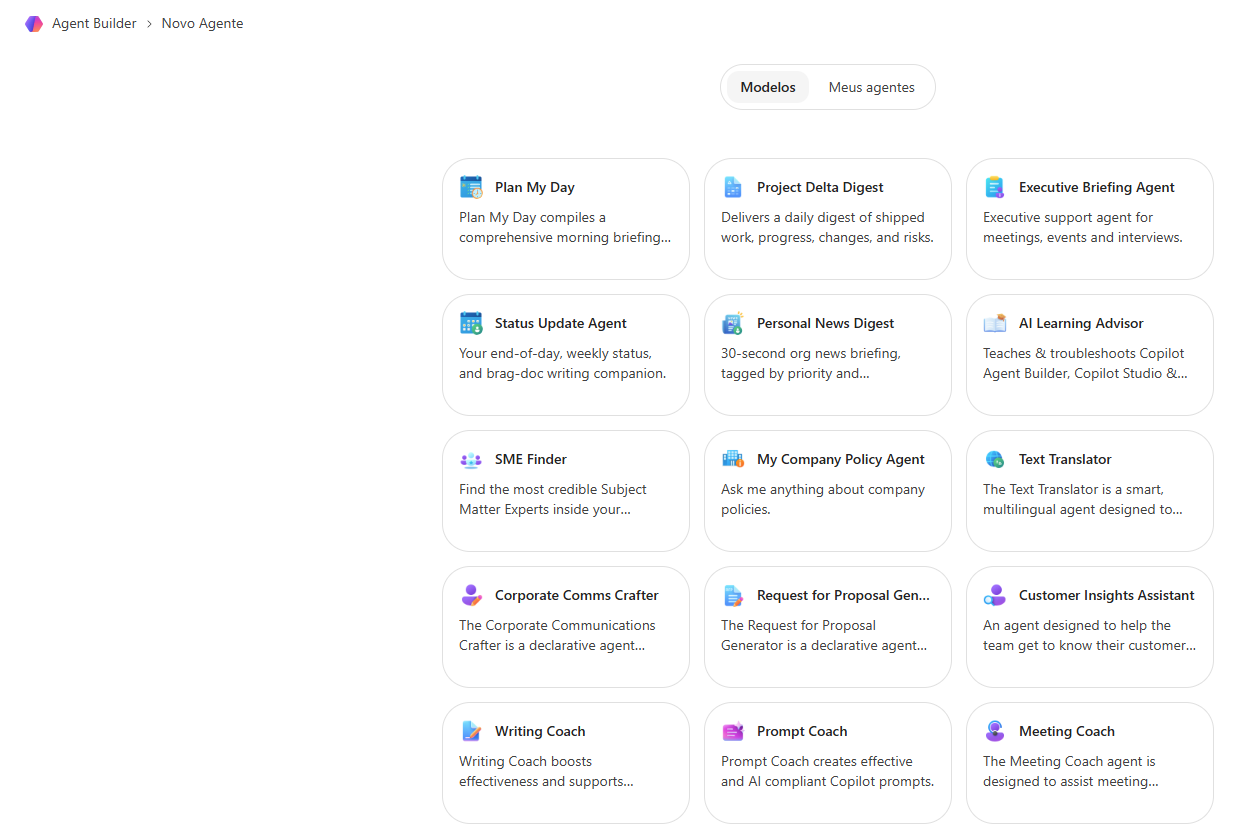The width and height of the screenshot is (1237, 832).
Task: Click the Copilot logo icon in the breadcrumb
Action: 34,23
